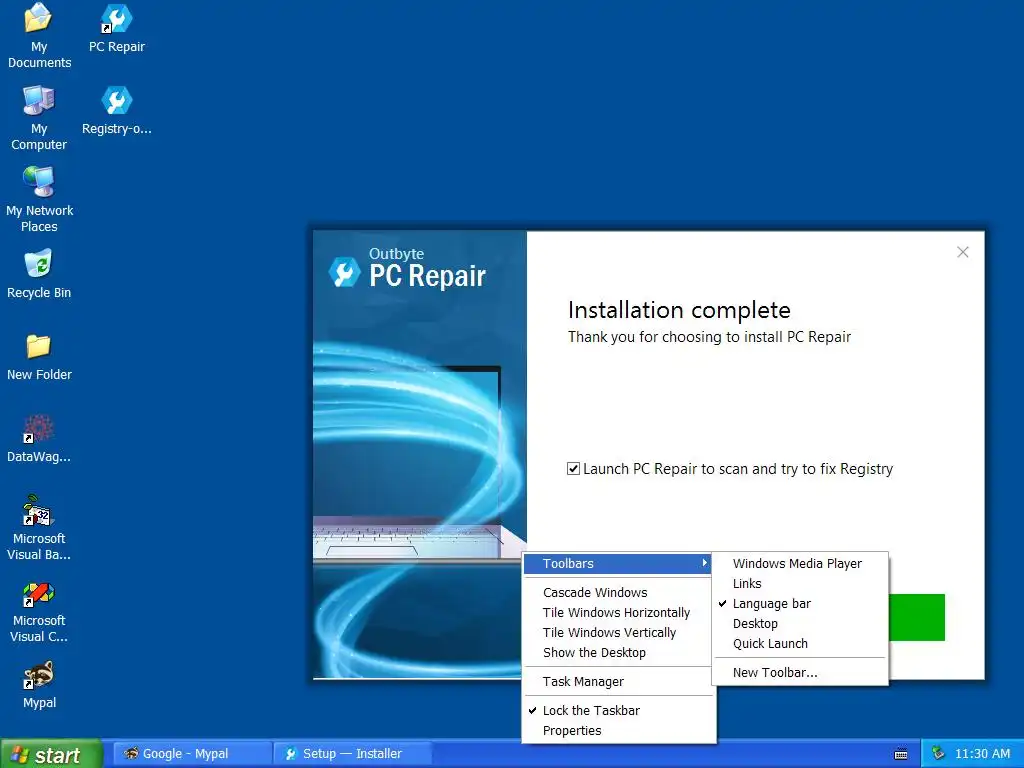Screen dimensions: 1024x768
Task: Choose Tile Windows Vertically
Action: pos(618,632)
